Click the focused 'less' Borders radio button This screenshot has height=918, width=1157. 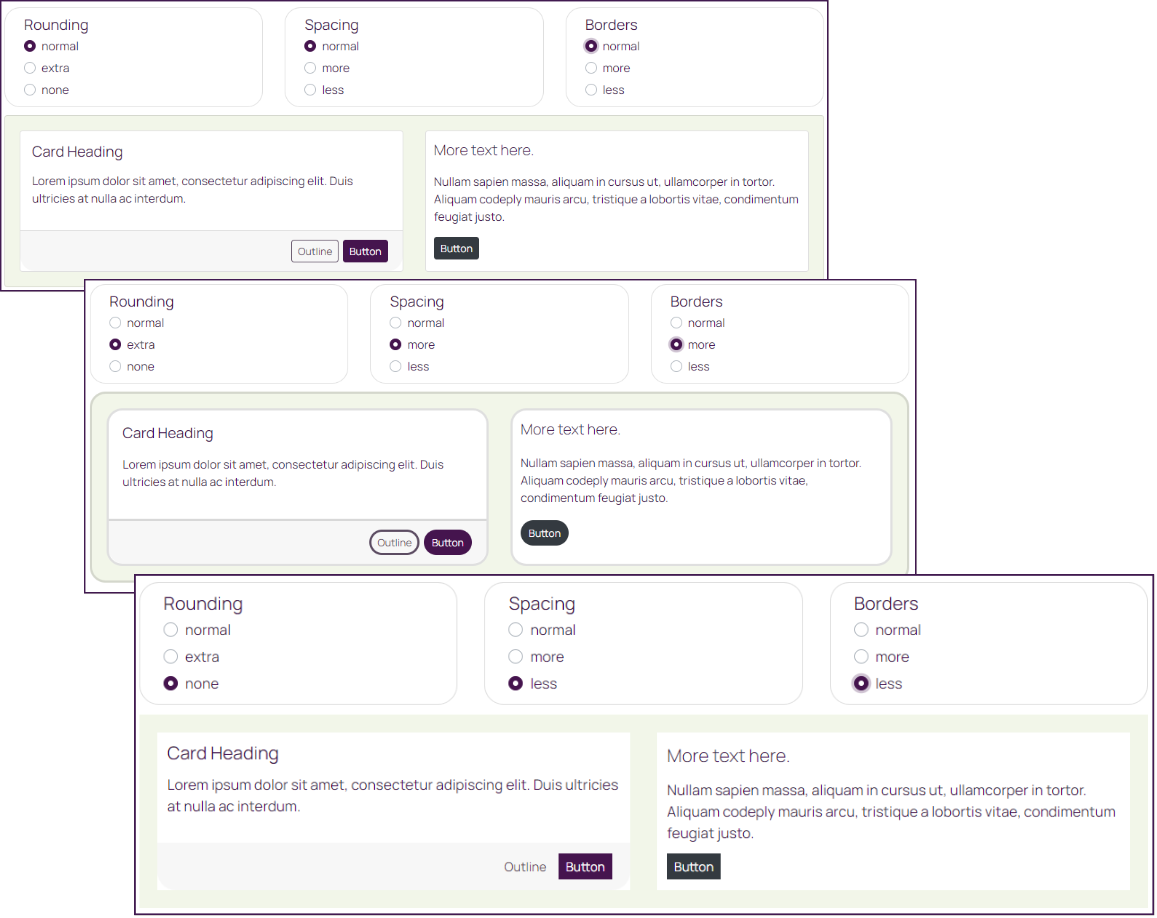point(861,684)
